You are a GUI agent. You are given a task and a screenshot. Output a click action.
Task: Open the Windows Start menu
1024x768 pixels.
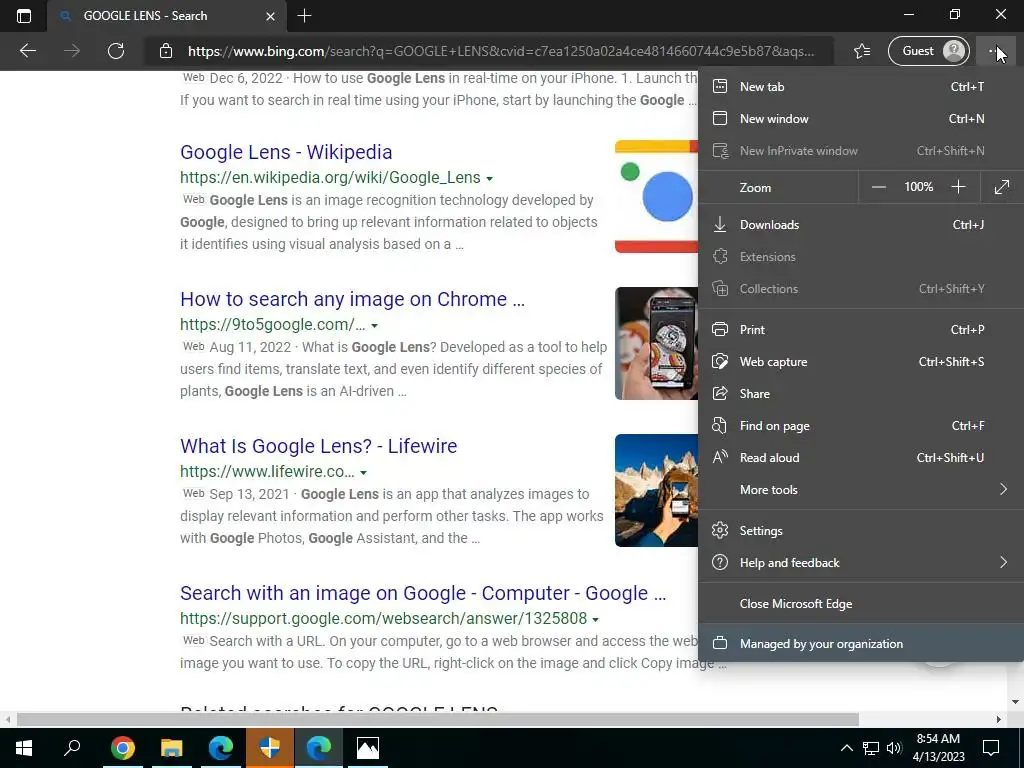24,748
